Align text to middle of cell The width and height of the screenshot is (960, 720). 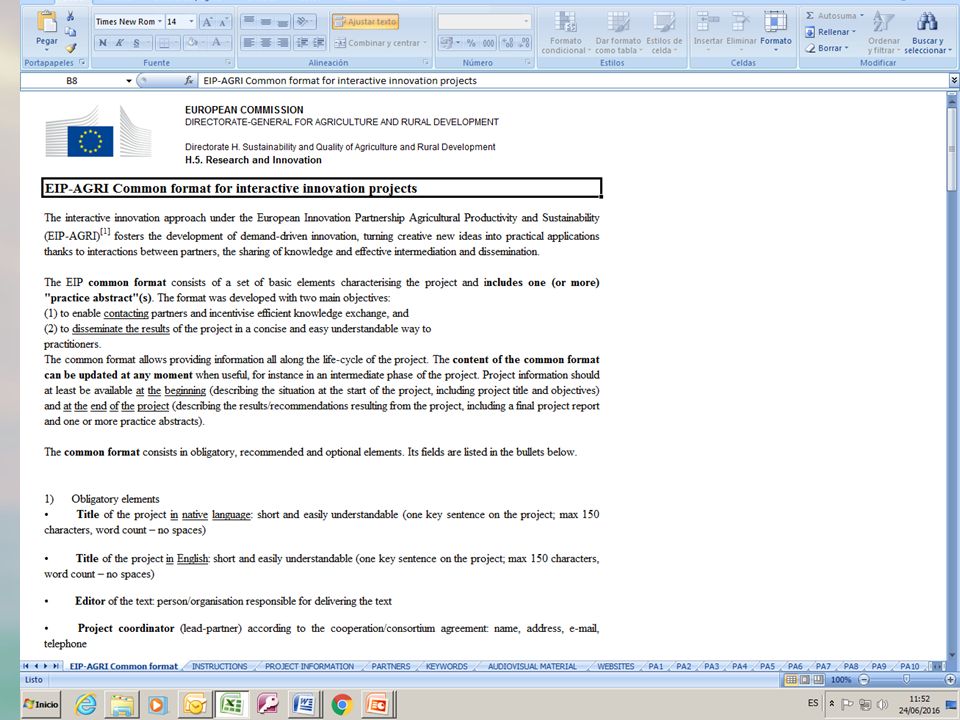[266, 22]
